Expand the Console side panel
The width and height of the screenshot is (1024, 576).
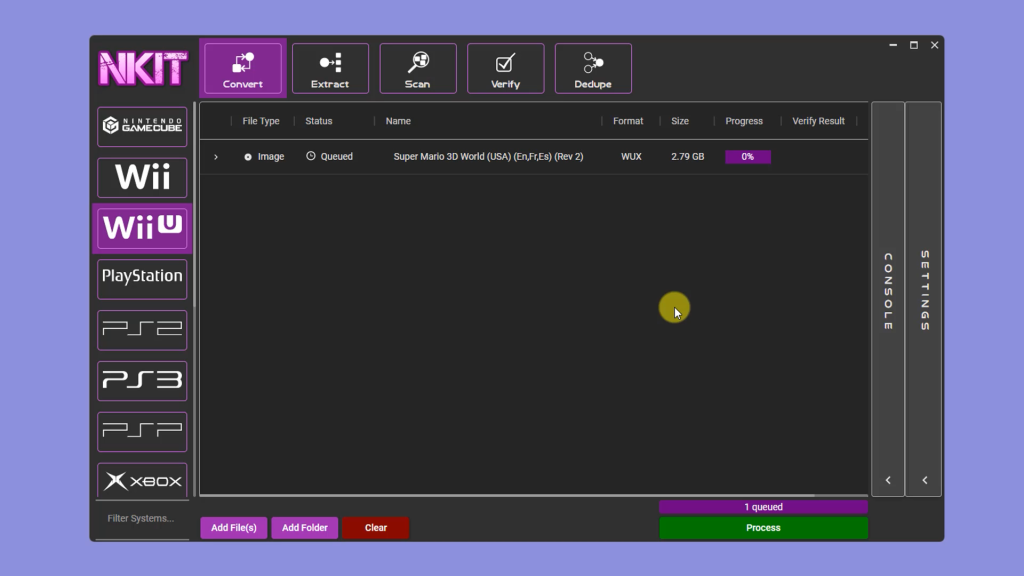[888, 480]
